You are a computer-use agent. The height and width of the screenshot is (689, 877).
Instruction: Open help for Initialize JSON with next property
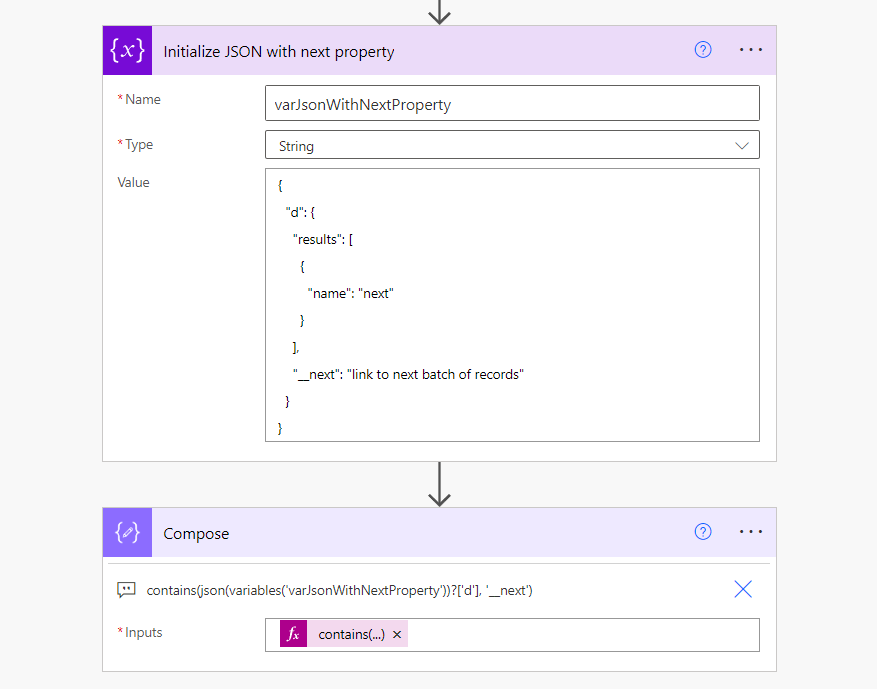pyautogui.click(x=702, y=49)
